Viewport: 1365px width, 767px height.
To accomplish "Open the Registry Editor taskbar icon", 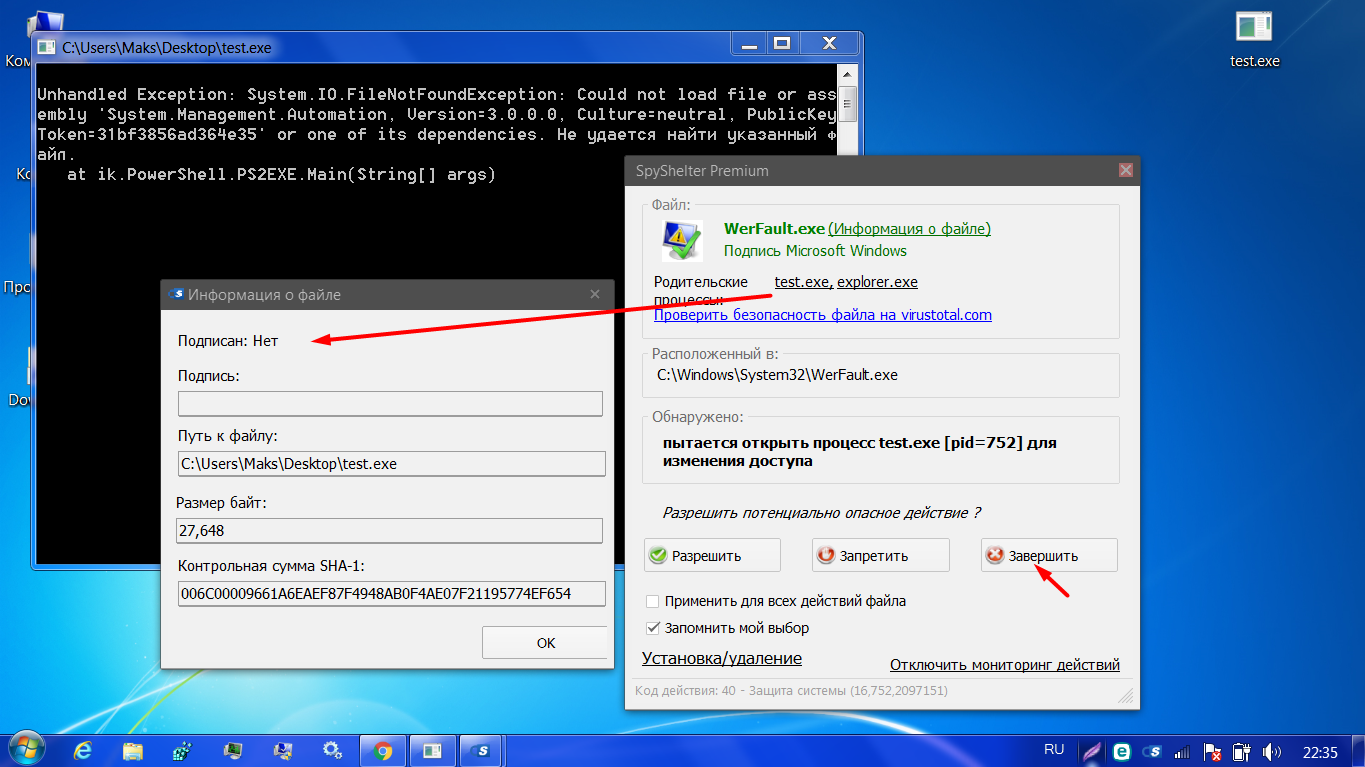I will pos(183,750).
